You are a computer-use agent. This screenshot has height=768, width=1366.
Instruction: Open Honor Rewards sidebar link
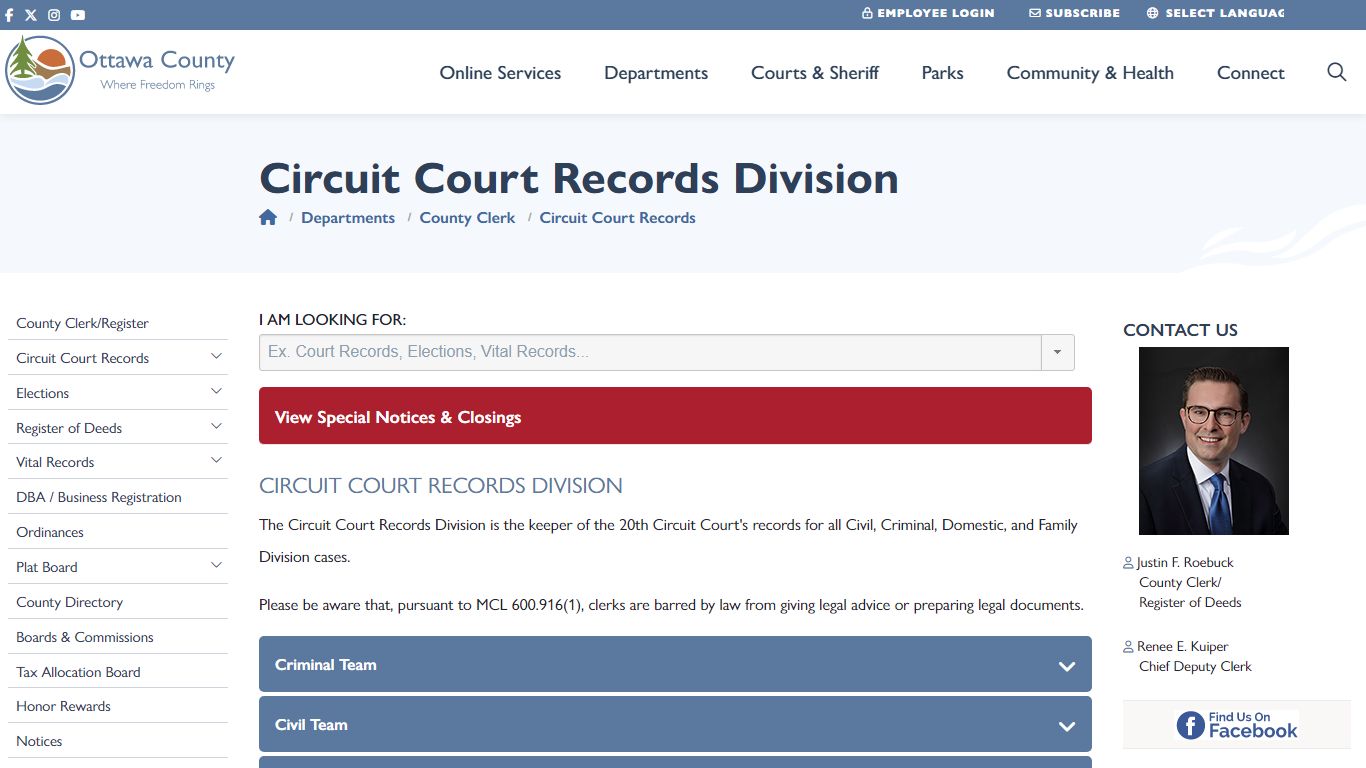63,706
